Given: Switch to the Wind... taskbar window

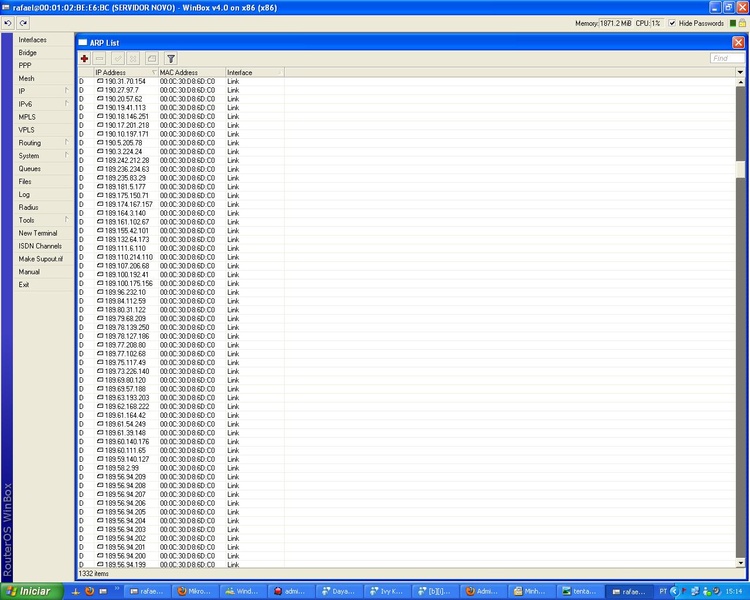Looking at the screenshot, I should click(242, 591).
